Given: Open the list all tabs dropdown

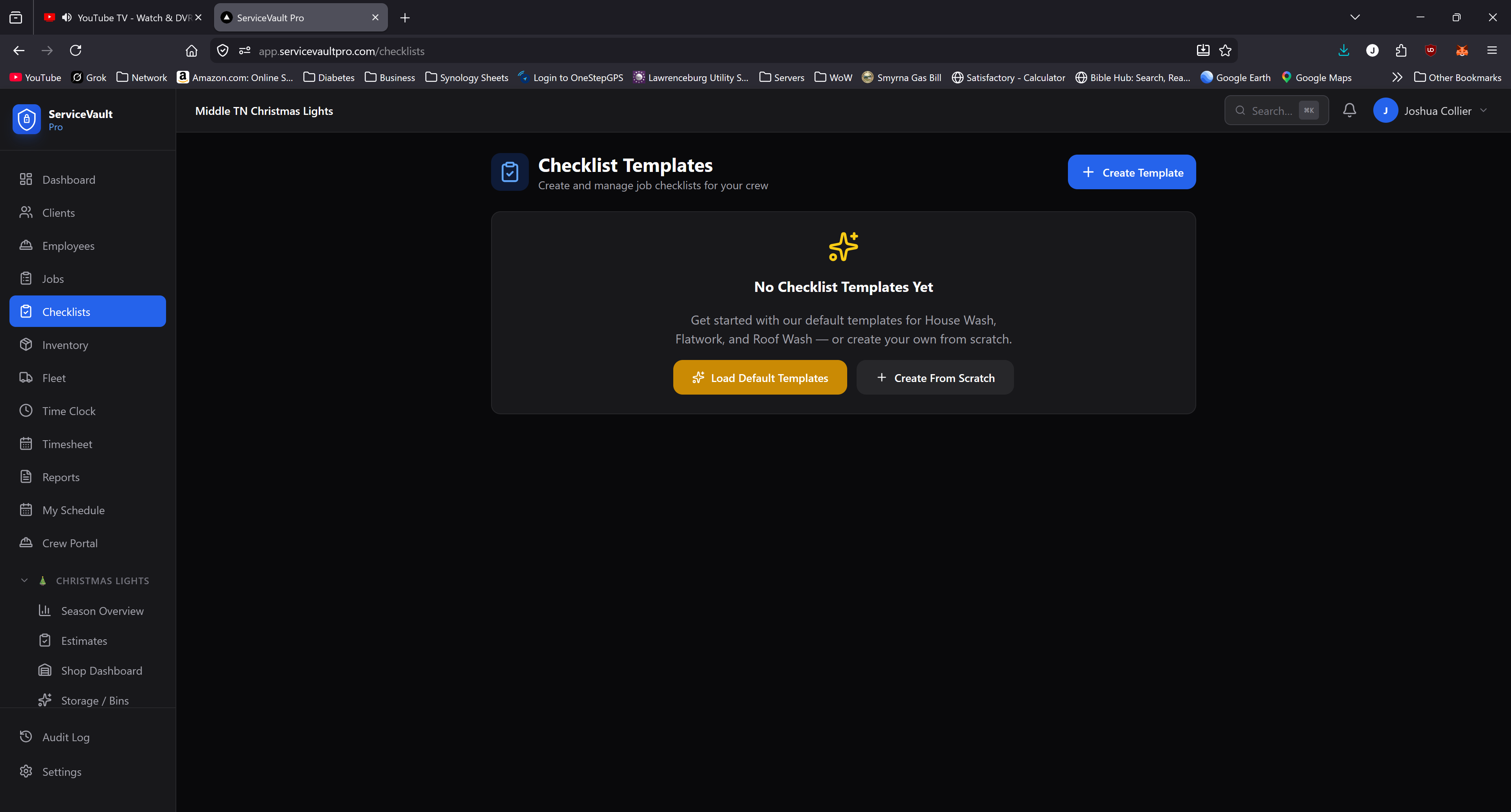Looking at the screenshot, I should pos(1354,17).
